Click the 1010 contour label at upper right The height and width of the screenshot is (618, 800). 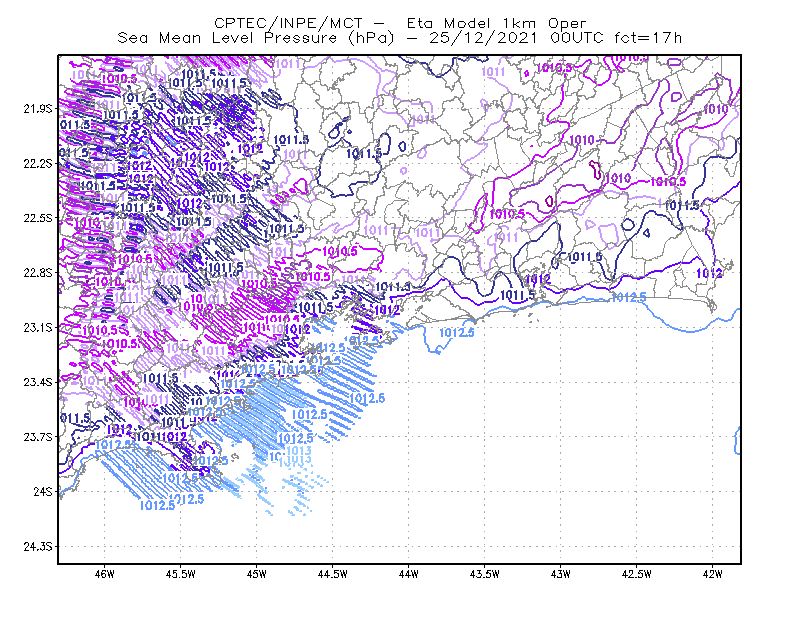point(716,109)
